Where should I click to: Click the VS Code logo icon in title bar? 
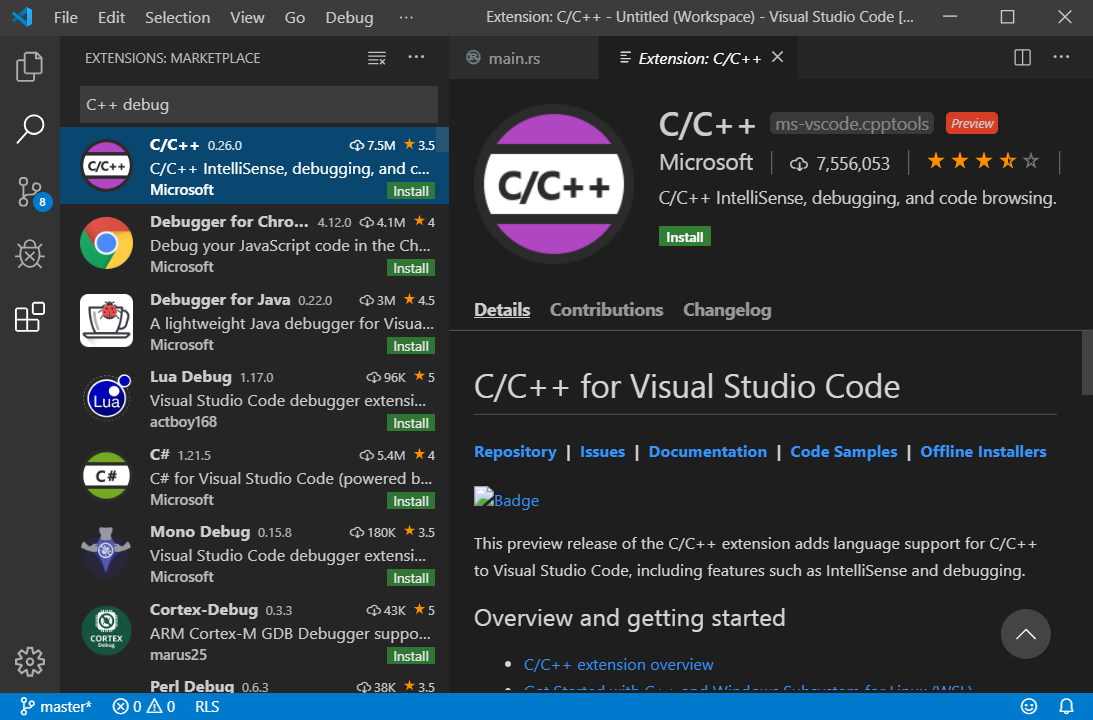point(22,17)
